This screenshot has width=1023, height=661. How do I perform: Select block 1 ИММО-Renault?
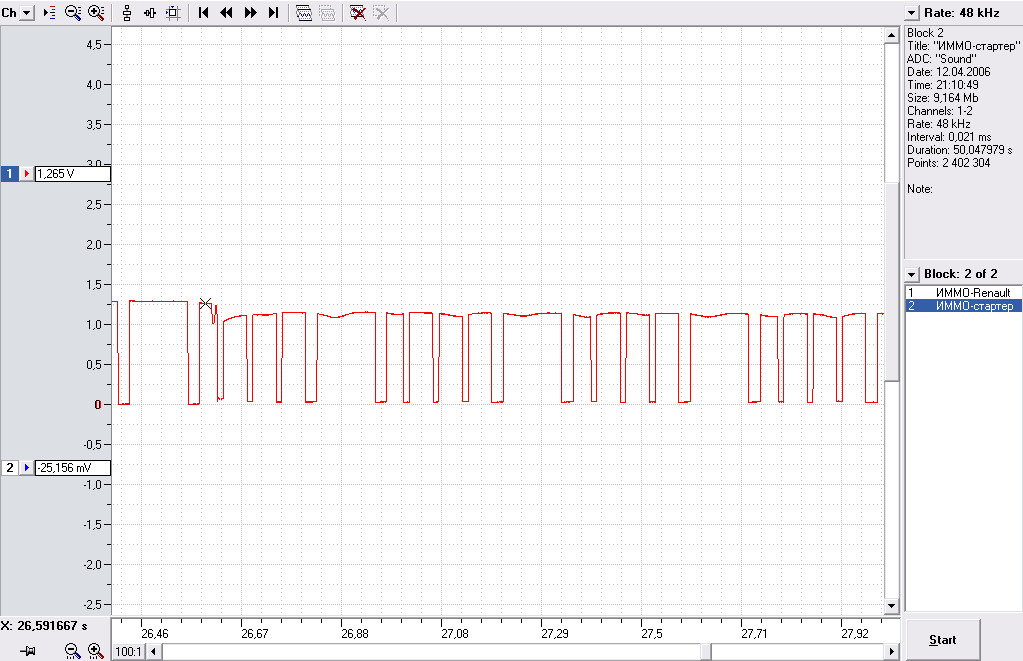(x=963, y=293)
